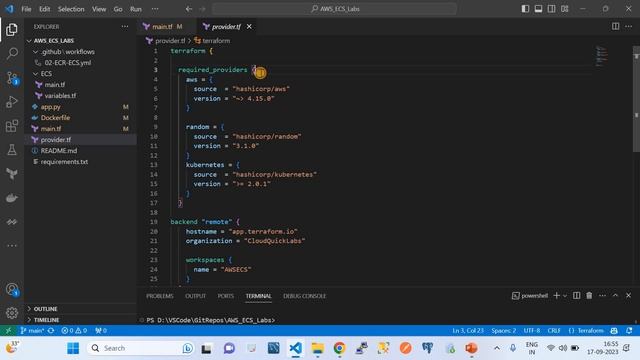Open terminal panel more actions
Image resolution: width=640 pixels, height=360 pixels.
tap(602, 296)
